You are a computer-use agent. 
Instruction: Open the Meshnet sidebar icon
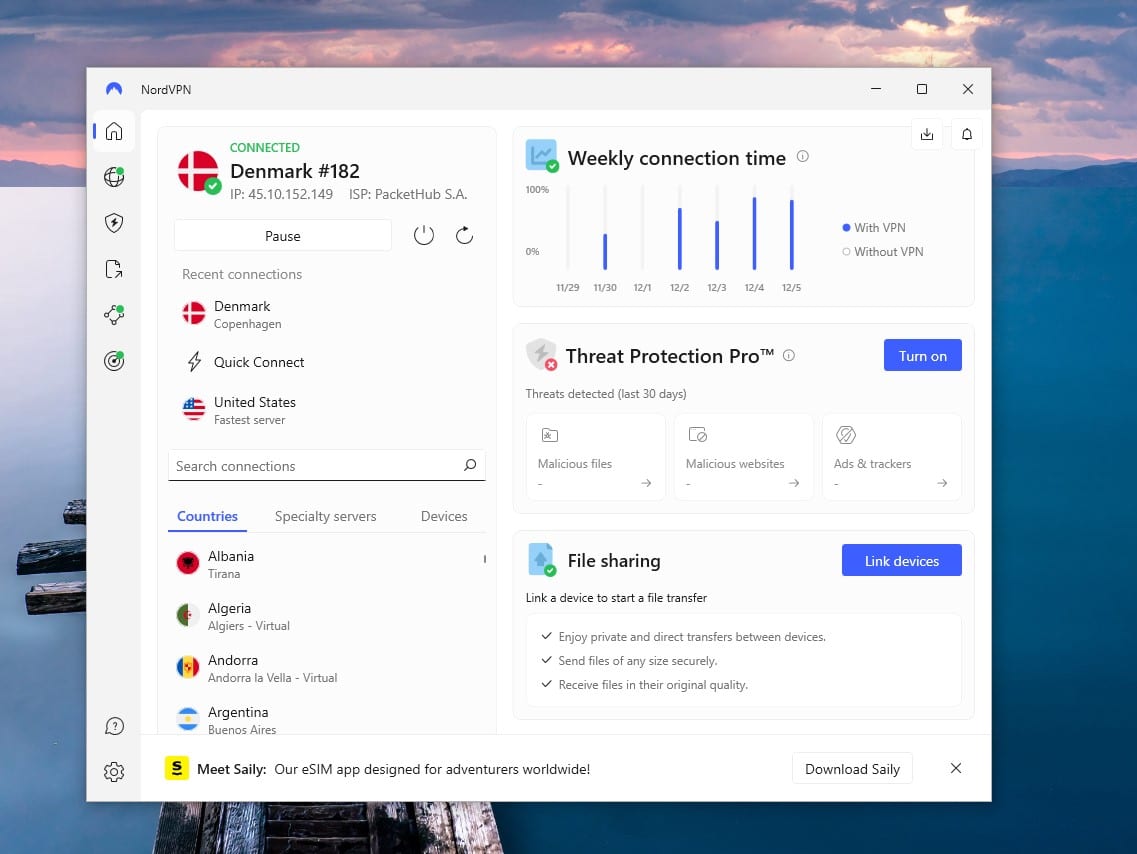click(114, 315)
